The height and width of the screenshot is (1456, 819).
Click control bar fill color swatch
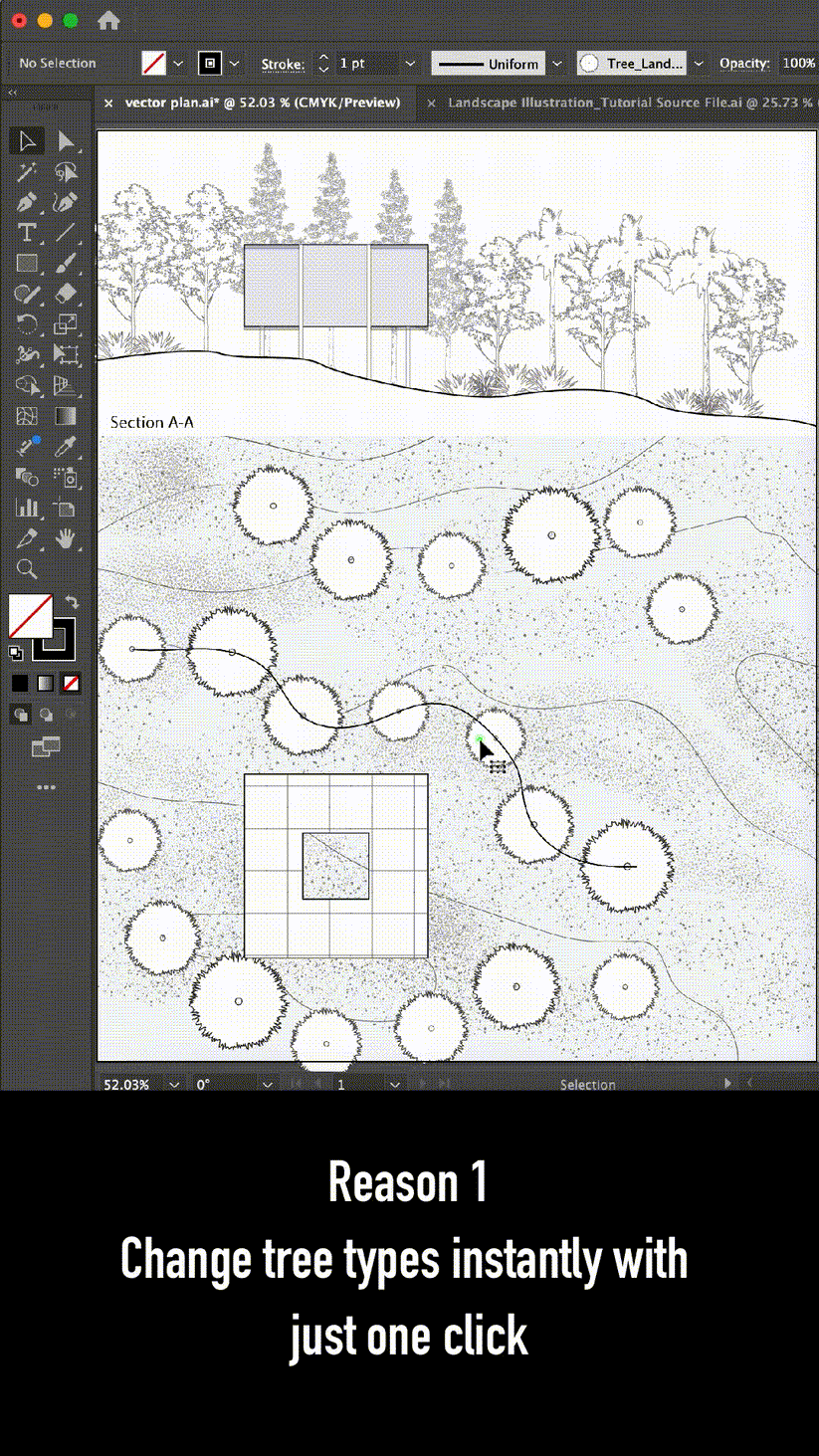[153, 63]
